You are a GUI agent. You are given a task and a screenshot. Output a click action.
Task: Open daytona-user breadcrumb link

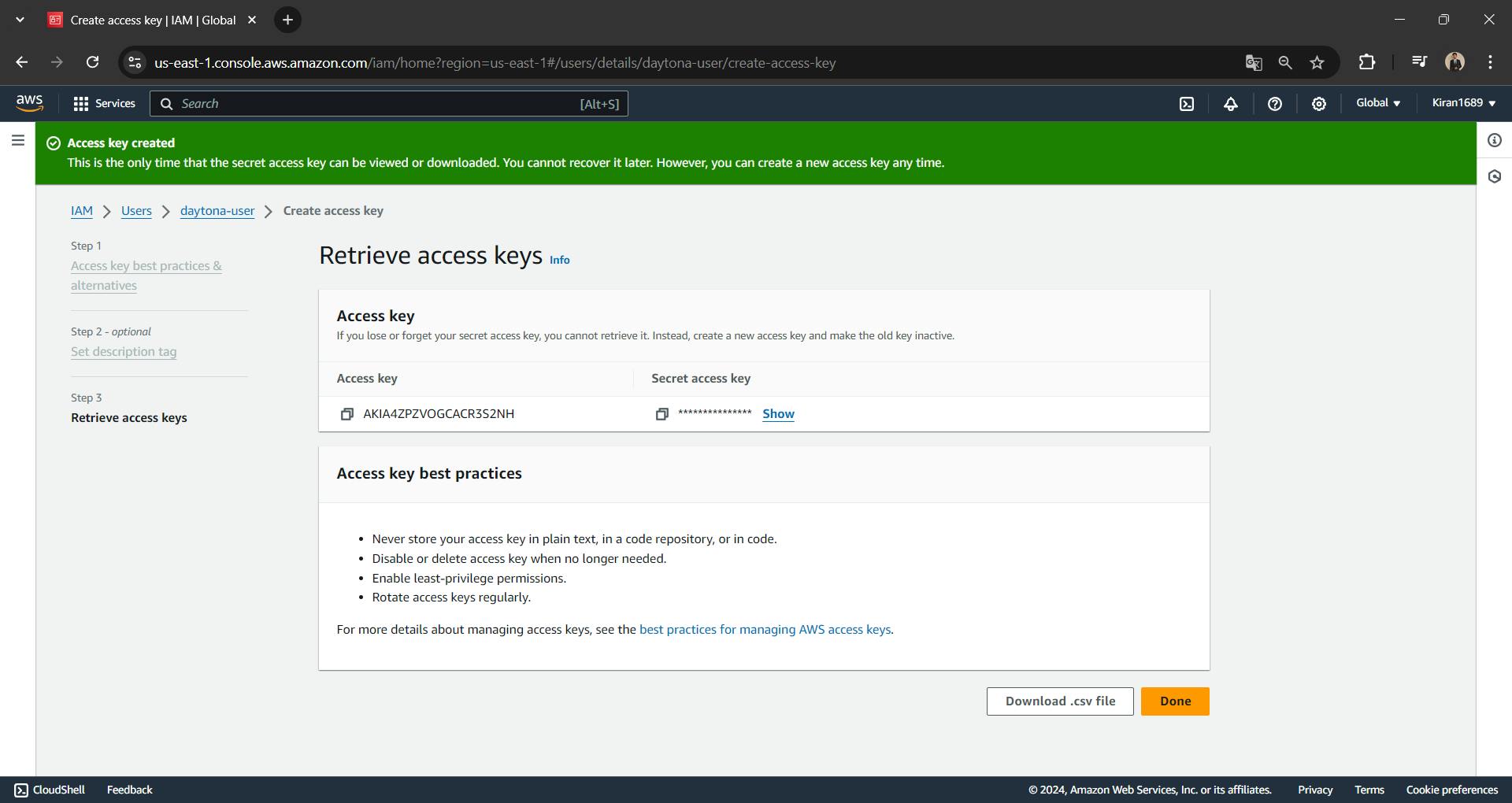coord(217,211)
